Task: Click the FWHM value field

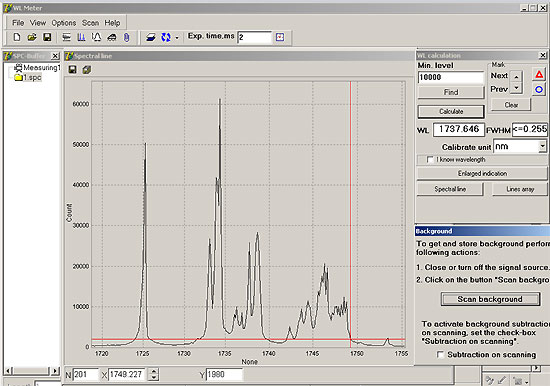Action: (x=530, y=129)
